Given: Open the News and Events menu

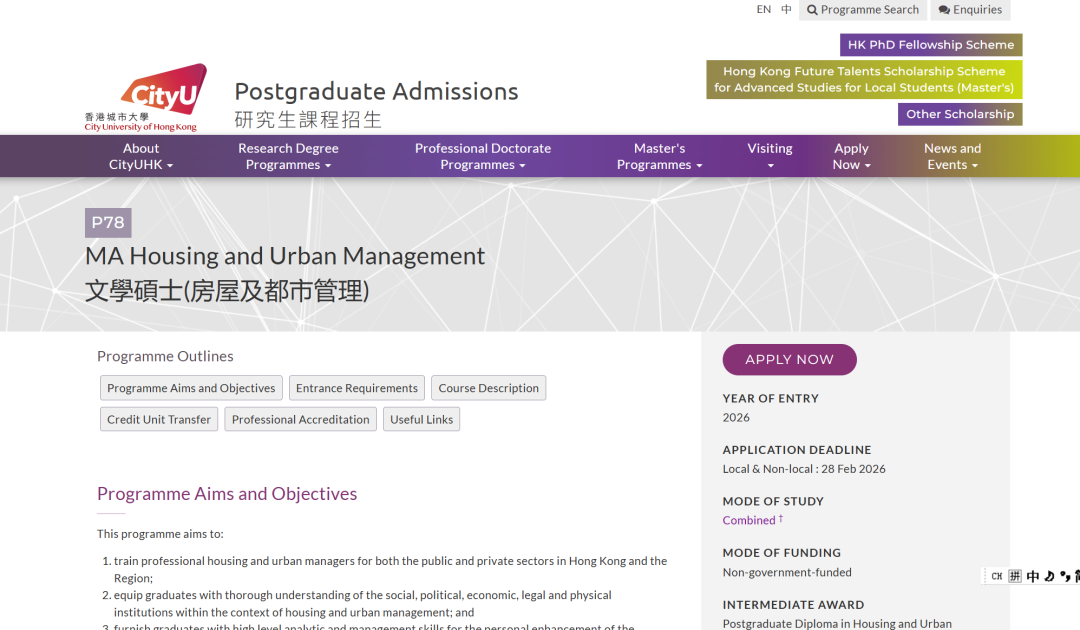Looking at the screenshot, I should (952, 156).
